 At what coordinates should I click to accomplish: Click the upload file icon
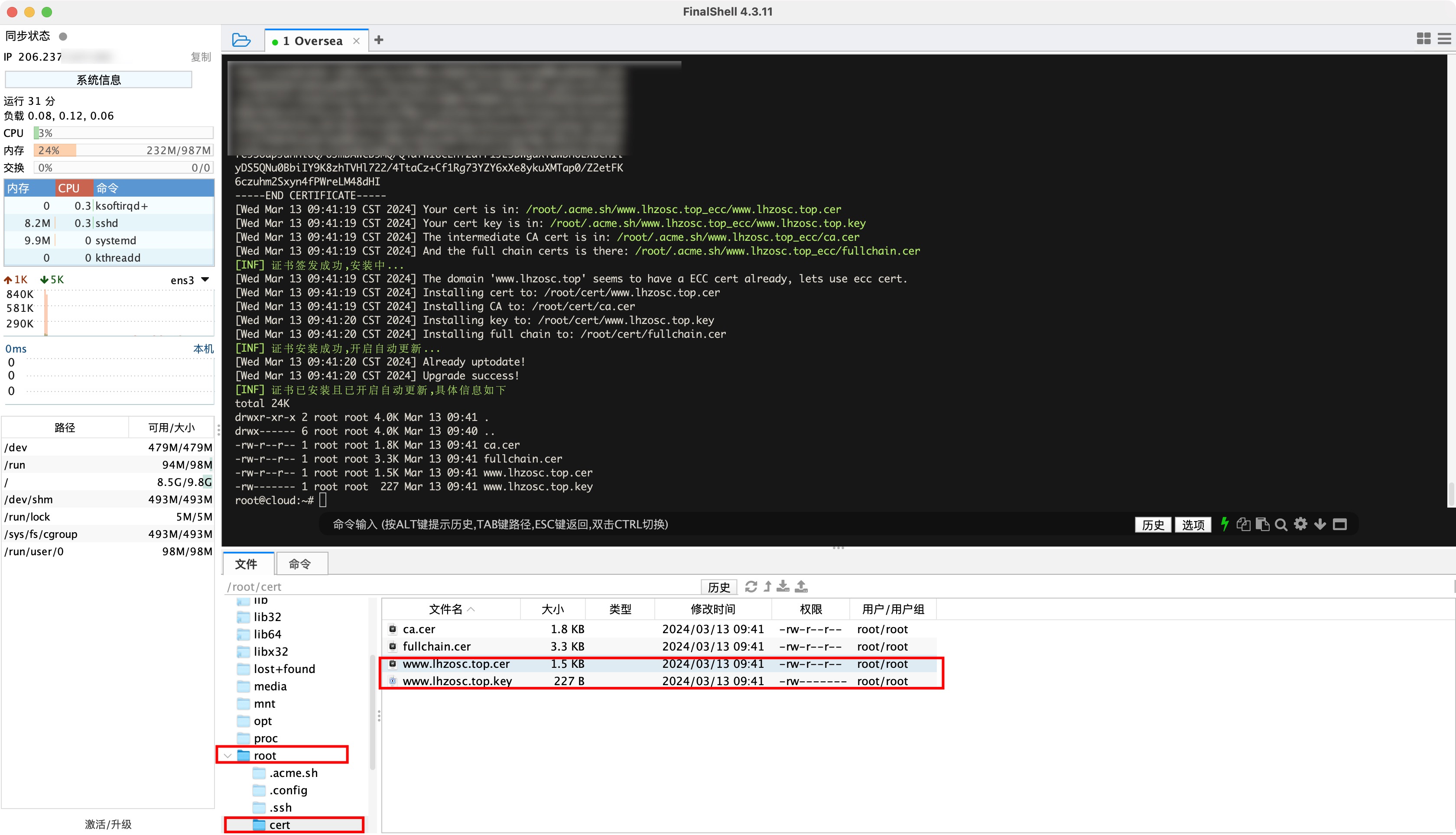801,586
